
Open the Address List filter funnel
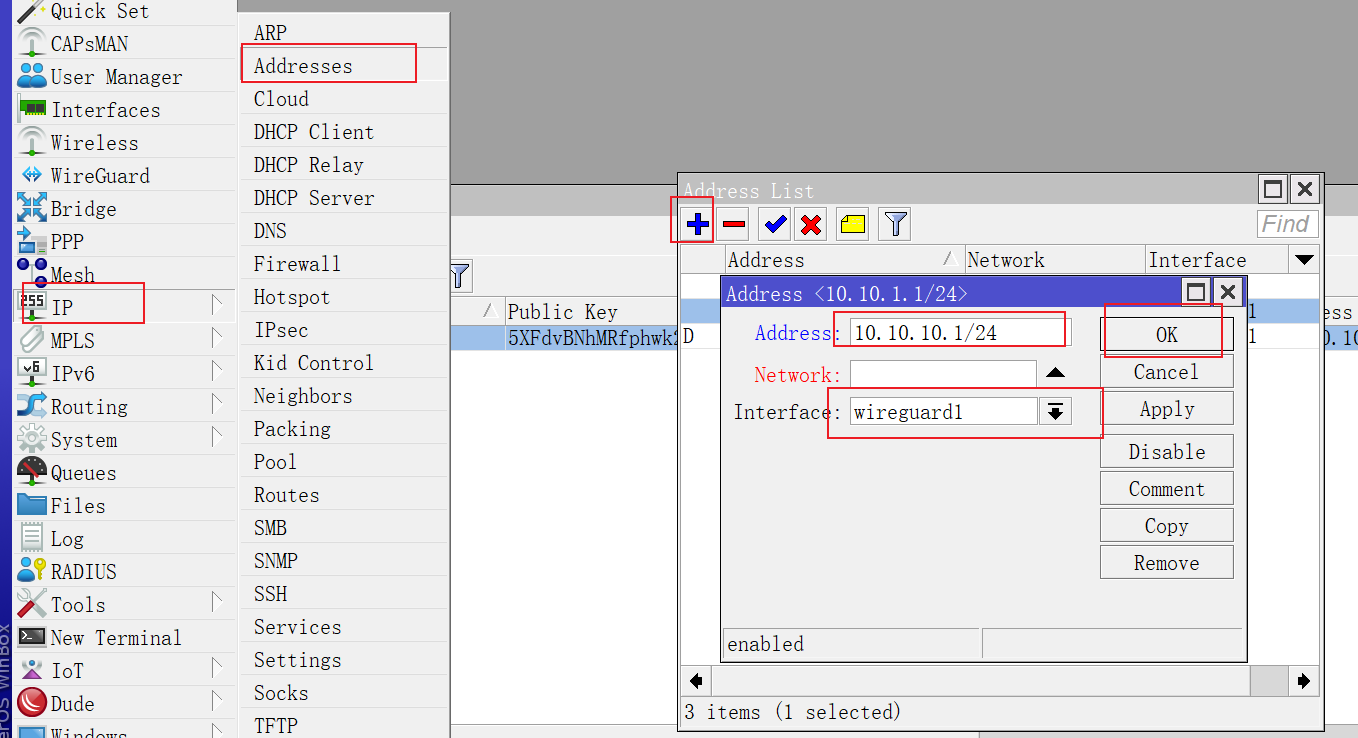(x=895, y=225)
